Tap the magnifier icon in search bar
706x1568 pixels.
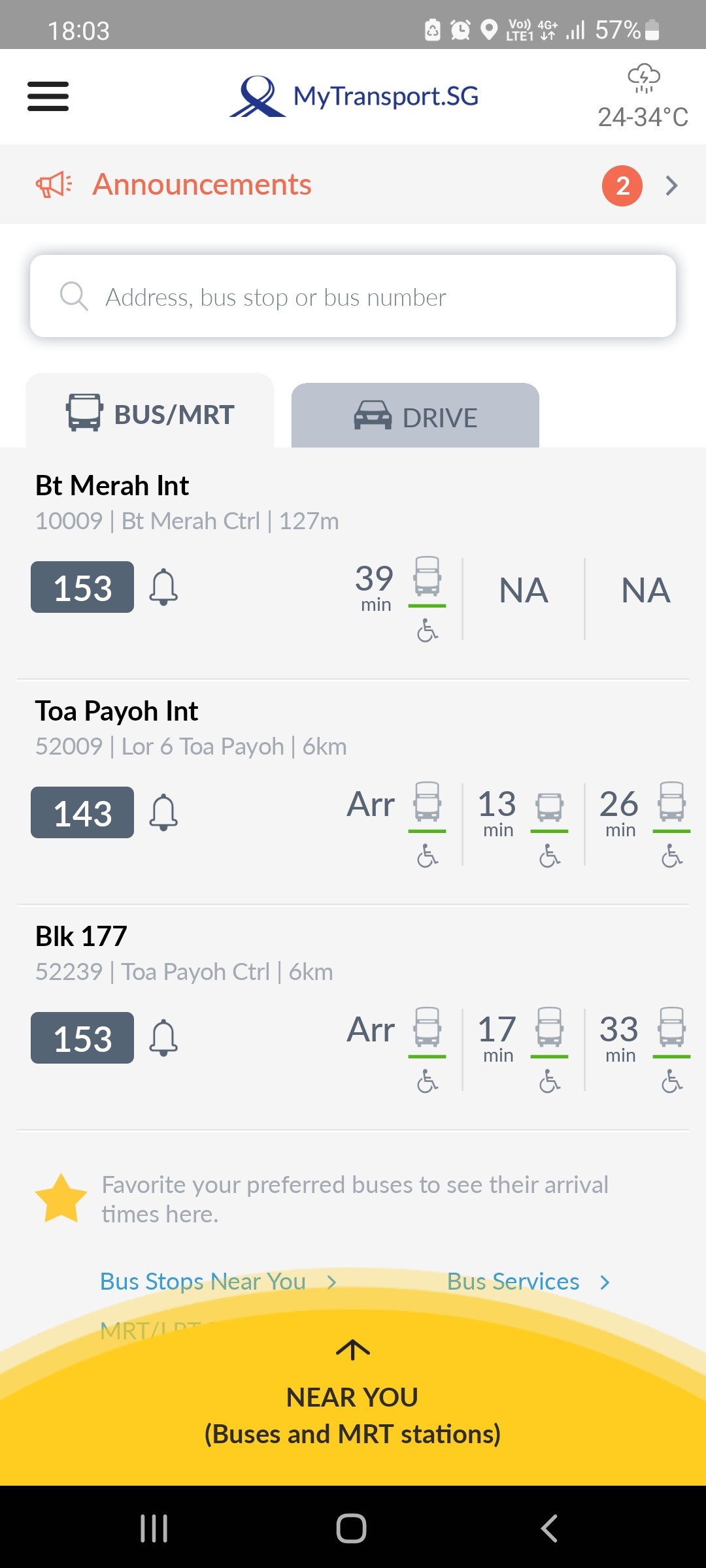[74, 297]
